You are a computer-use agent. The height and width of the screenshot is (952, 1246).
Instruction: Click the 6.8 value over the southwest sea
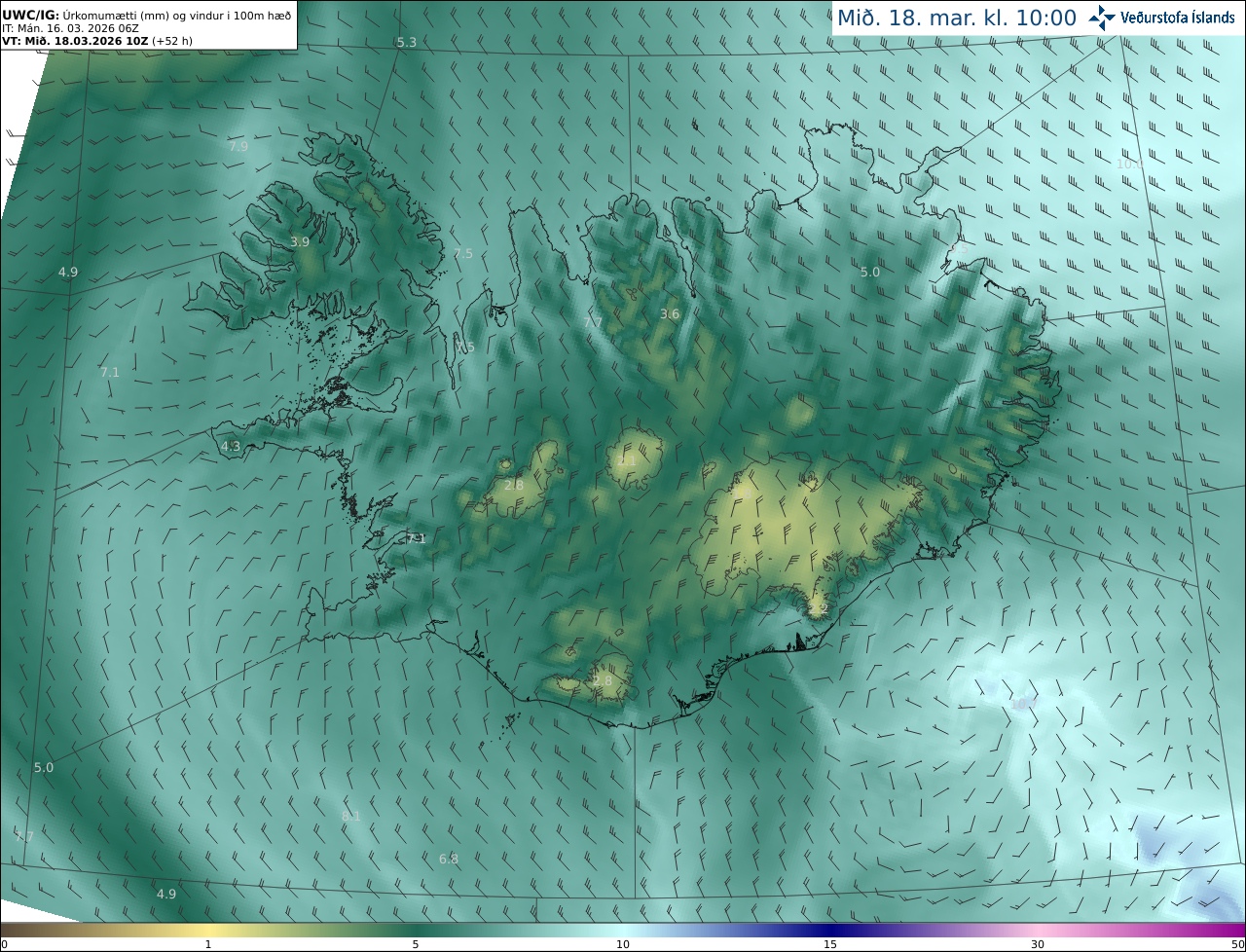pos(449,859)
